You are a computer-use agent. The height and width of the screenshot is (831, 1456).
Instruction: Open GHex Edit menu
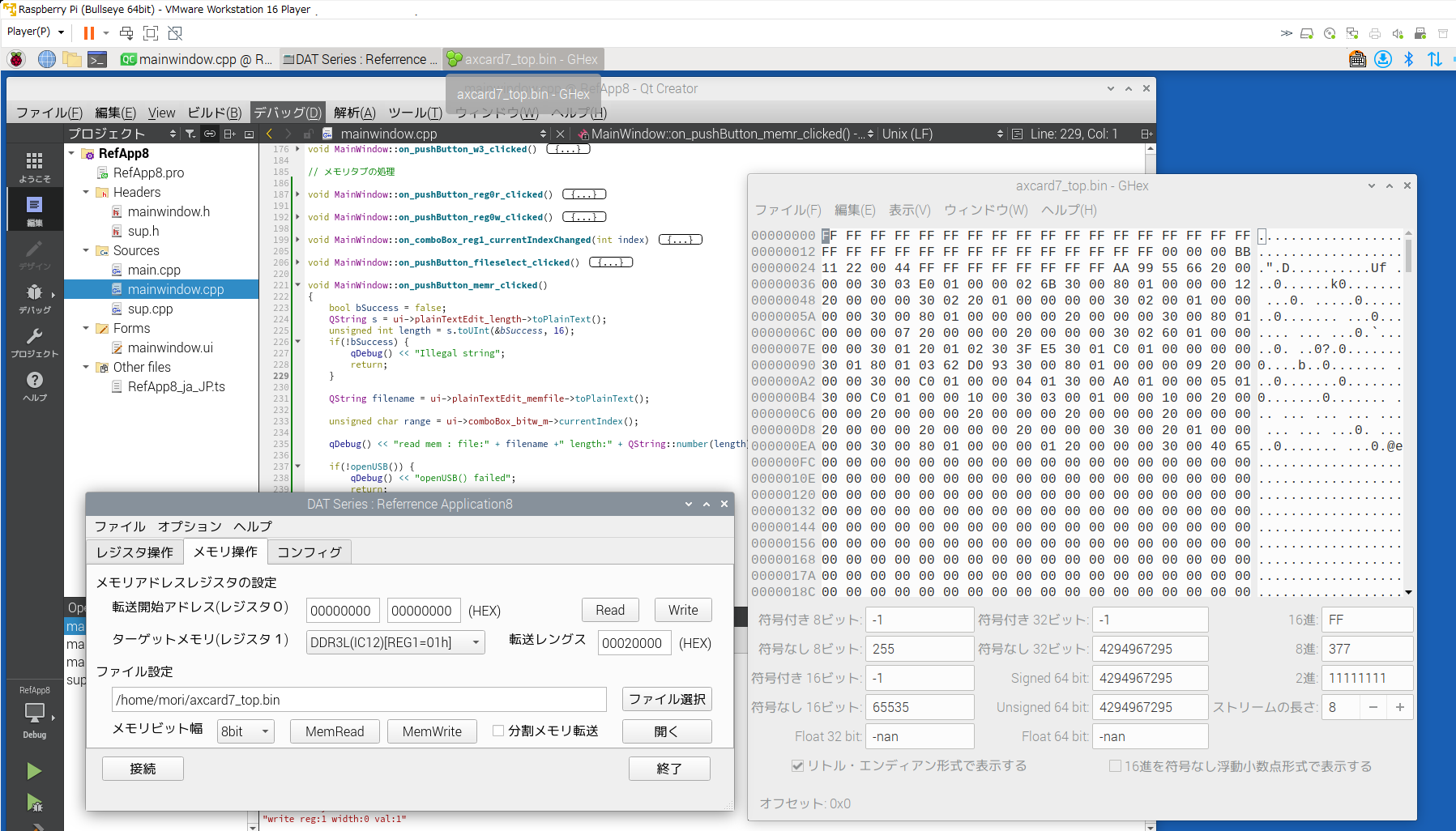click(855, 210)
